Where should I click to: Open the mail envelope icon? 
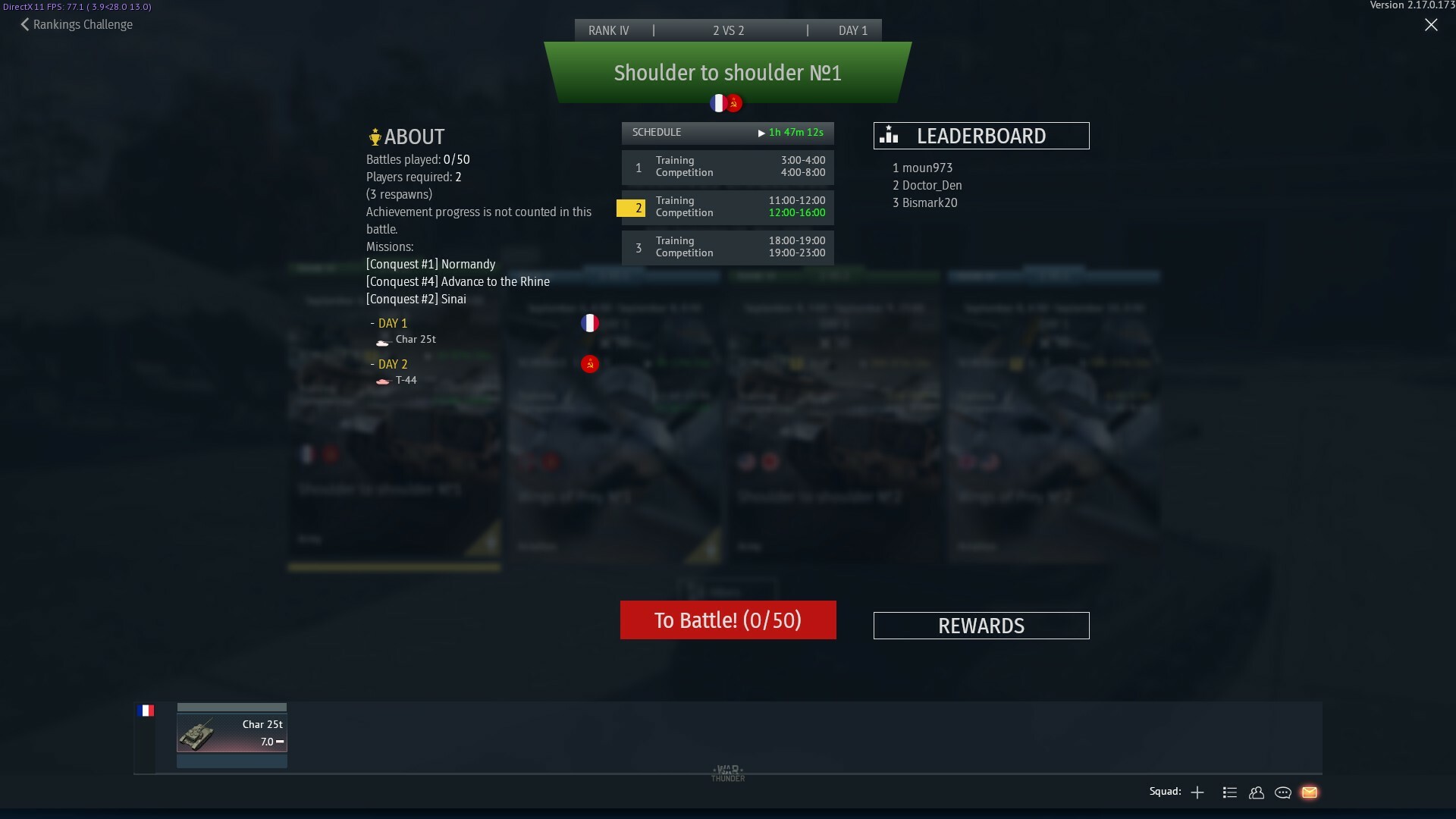pos(1309,792)
